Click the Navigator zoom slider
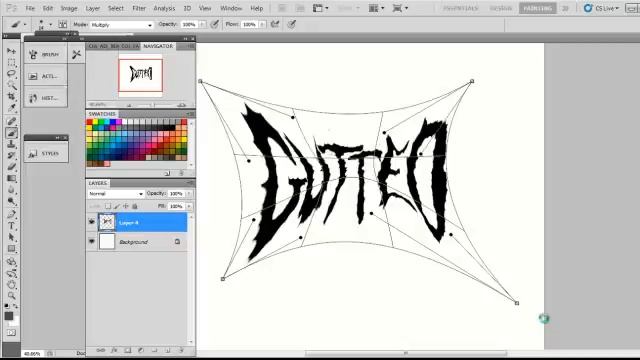 coord(154,105)
